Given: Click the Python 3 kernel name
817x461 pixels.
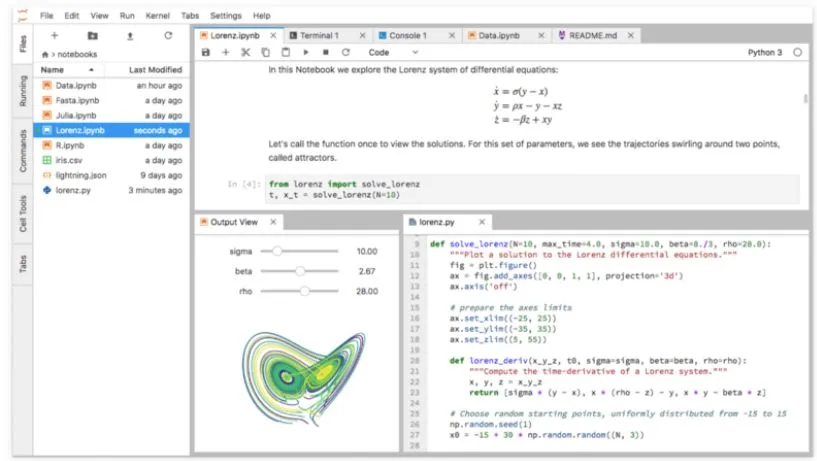Looking at the screenshot, I should click(765, 52).
